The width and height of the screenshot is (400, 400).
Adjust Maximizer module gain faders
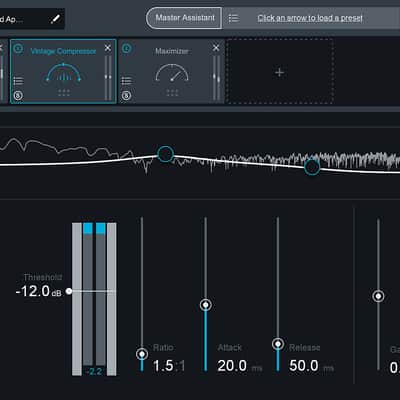click(216, 78)
